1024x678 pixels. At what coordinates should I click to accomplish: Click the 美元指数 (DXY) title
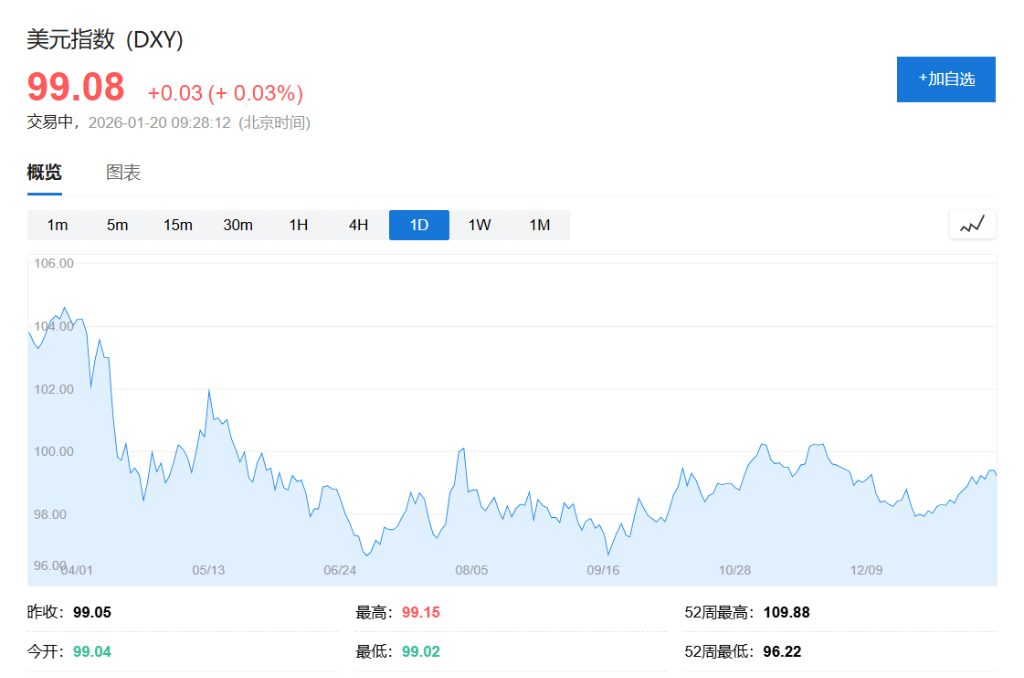click(103, 40)
